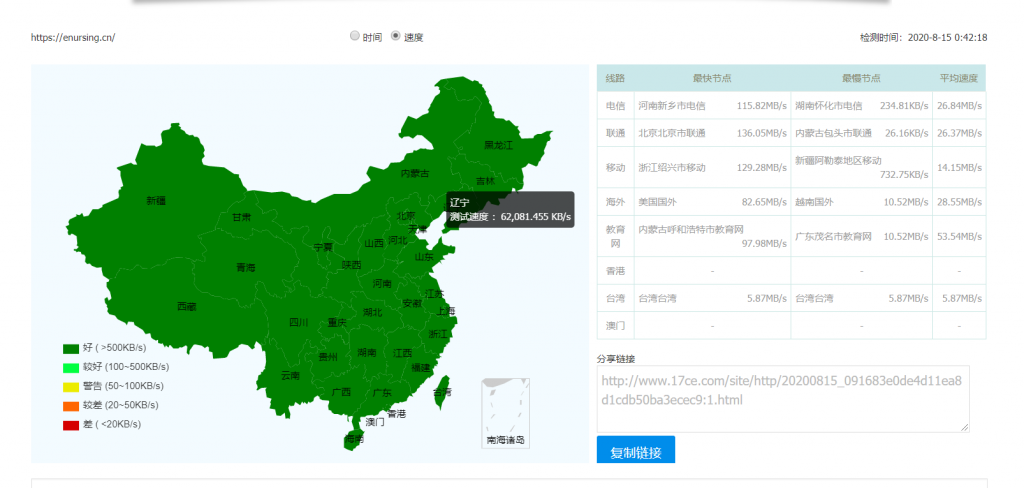The image size is (1024, 488).
Task: Click the 电信 row label in table
Action: [615, 105]
